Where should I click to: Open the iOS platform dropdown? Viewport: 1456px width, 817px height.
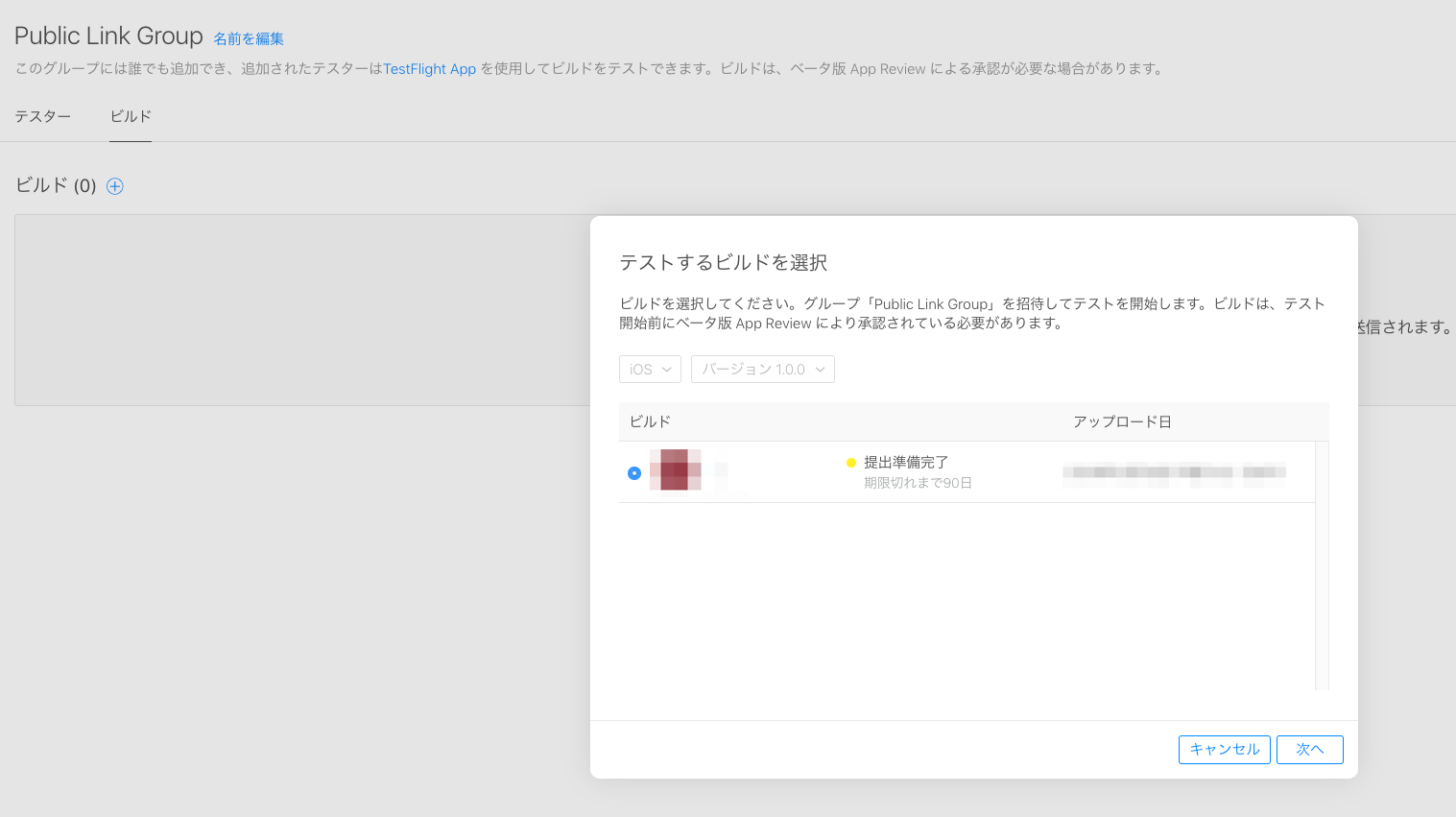pyautogui.click(x=650, y=370)
